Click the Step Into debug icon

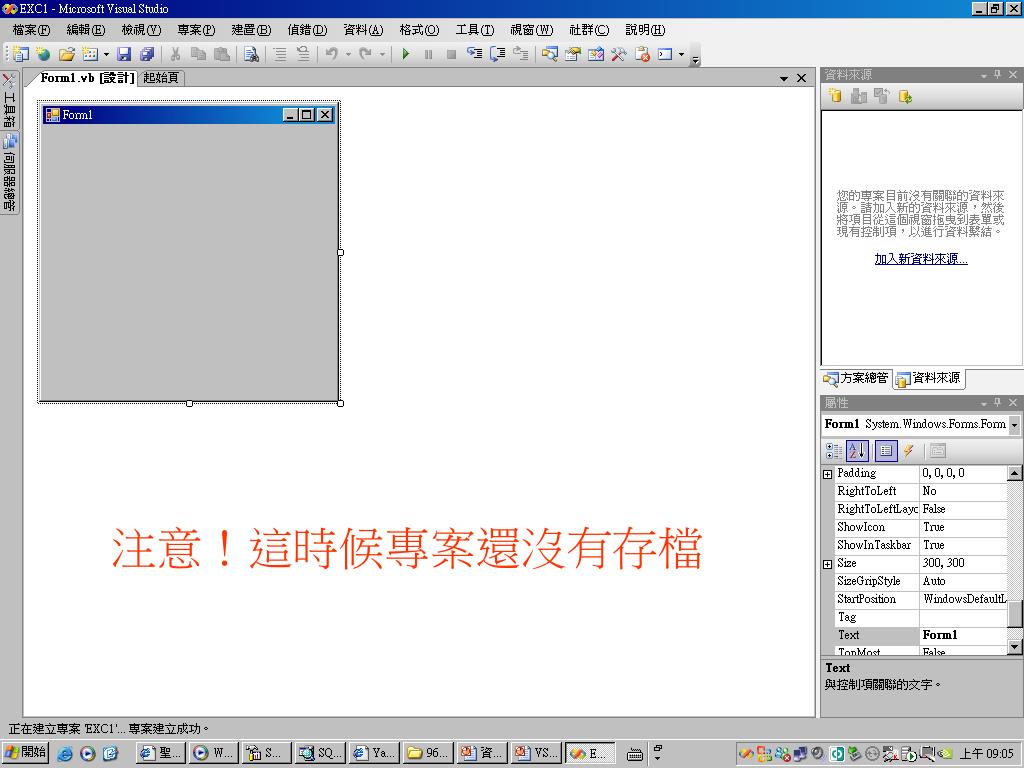click(475, 54)
